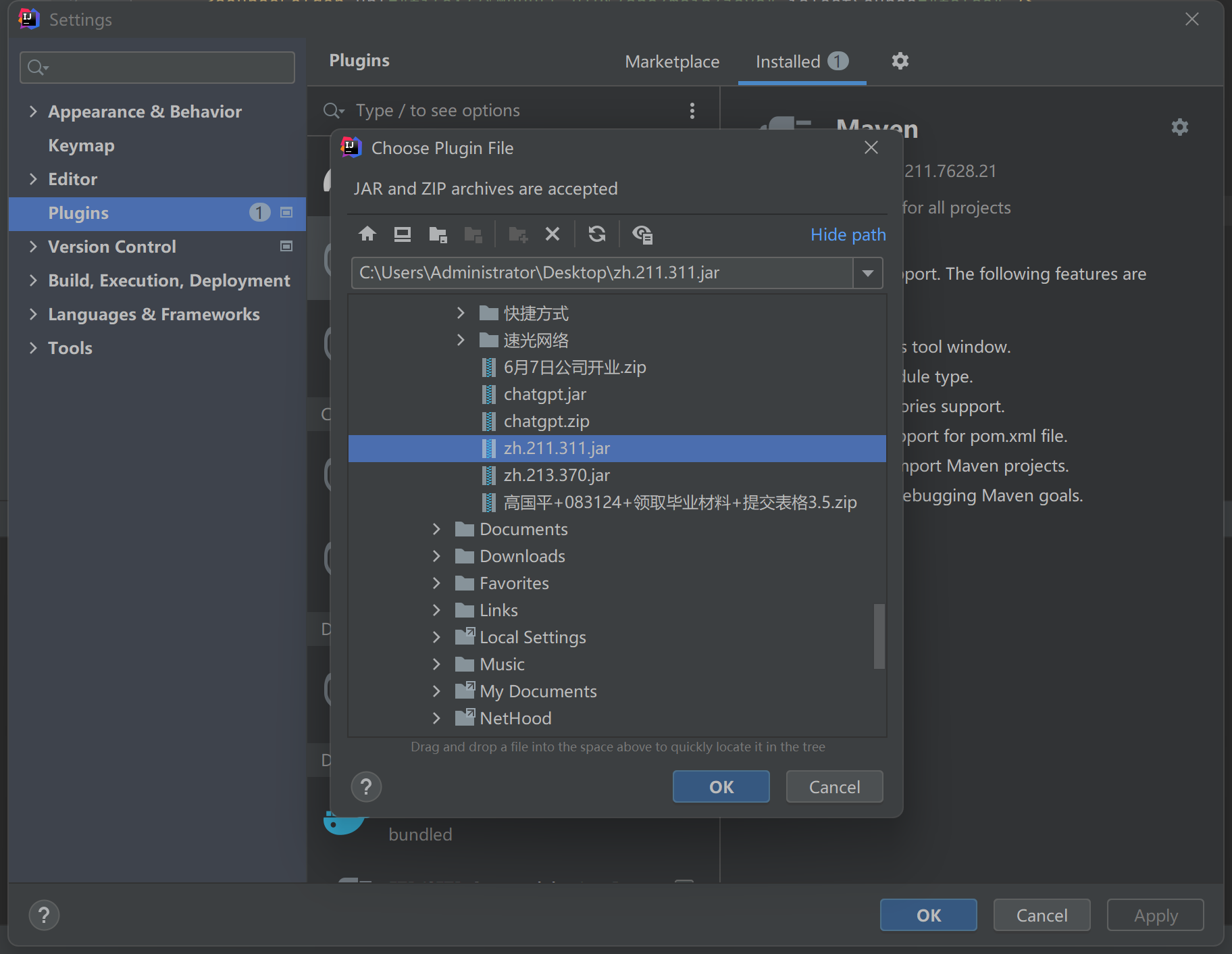
Task: Go to project directory icon
Action: point(438,234)
